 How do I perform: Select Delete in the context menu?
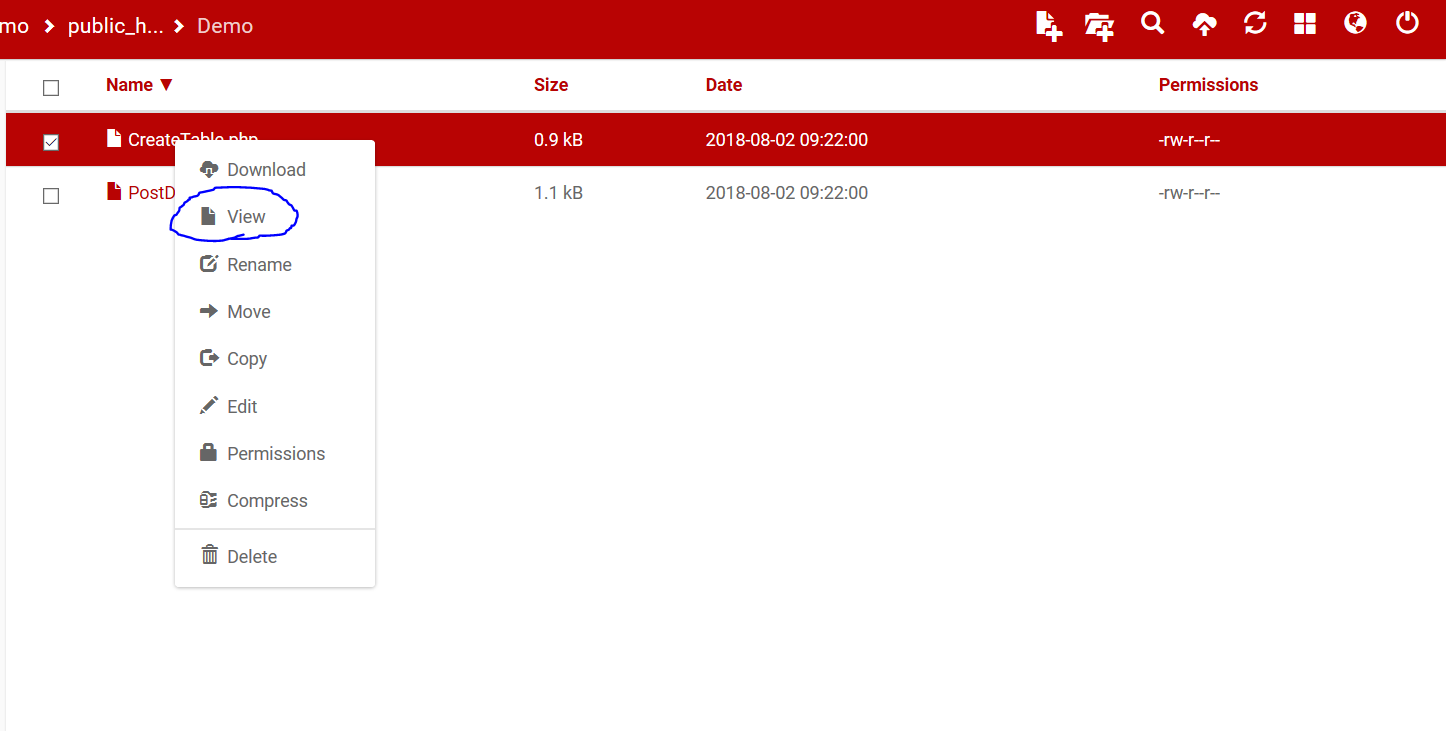coord(251,557)
